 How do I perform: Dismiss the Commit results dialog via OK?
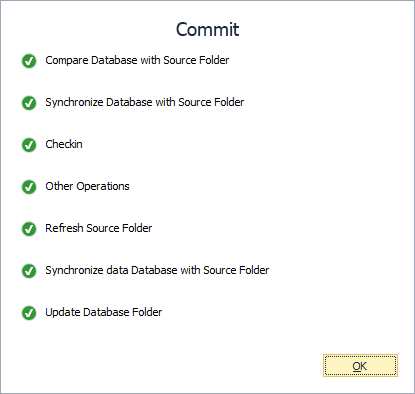pyautogui.click(x=360, y=366)
